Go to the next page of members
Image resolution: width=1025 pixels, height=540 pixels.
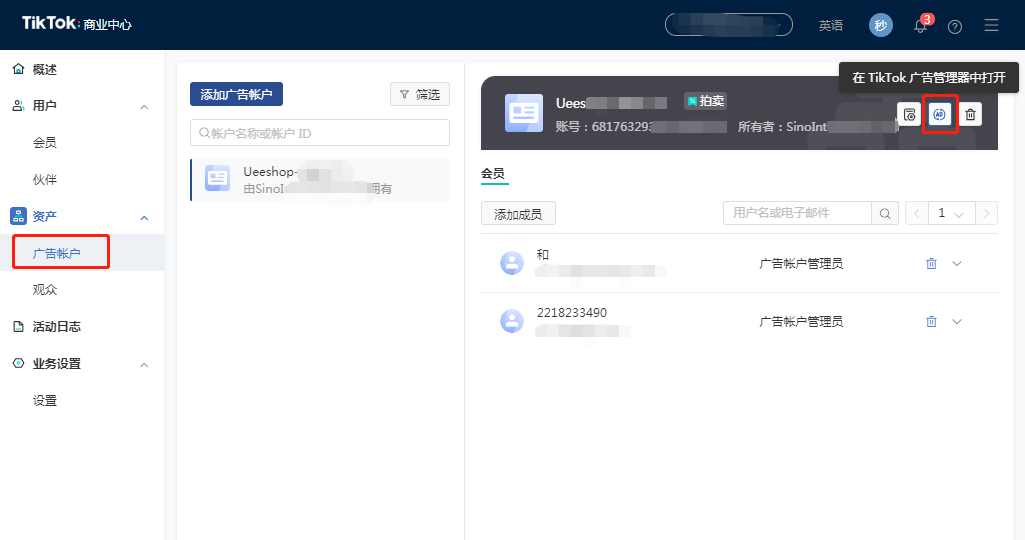[986, 213]
